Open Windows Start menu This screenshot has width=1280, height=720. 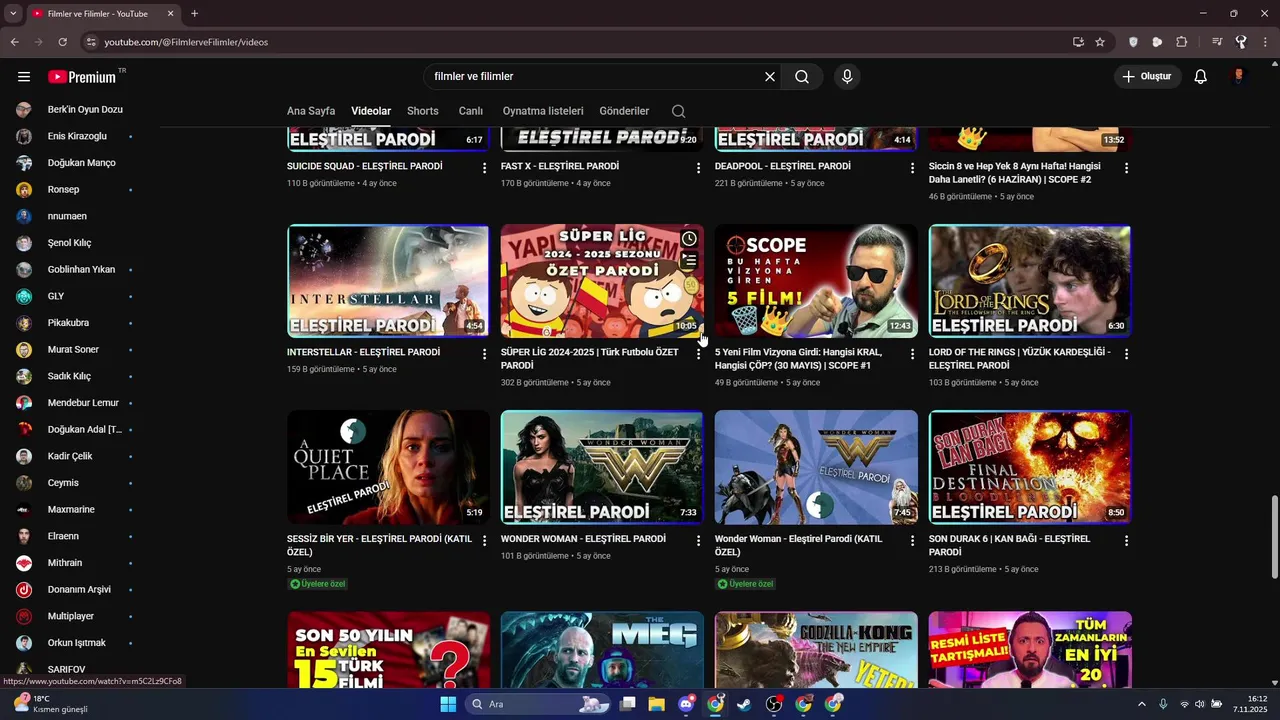pos(448,704)
